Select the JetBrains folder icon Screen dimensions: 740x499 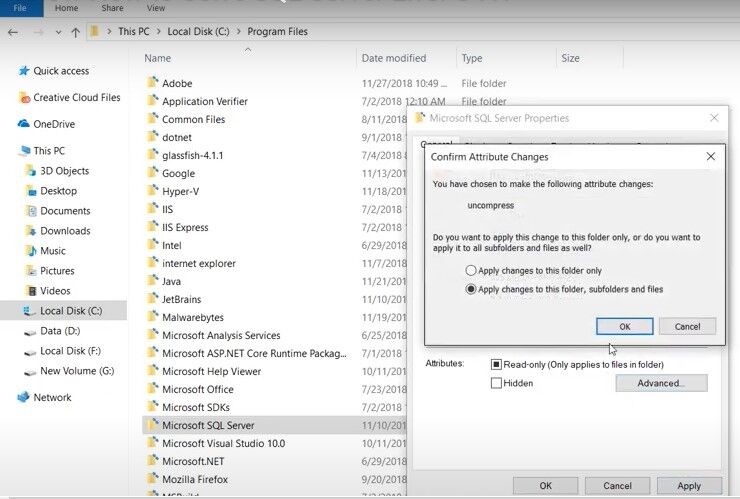tap(152, 299)
